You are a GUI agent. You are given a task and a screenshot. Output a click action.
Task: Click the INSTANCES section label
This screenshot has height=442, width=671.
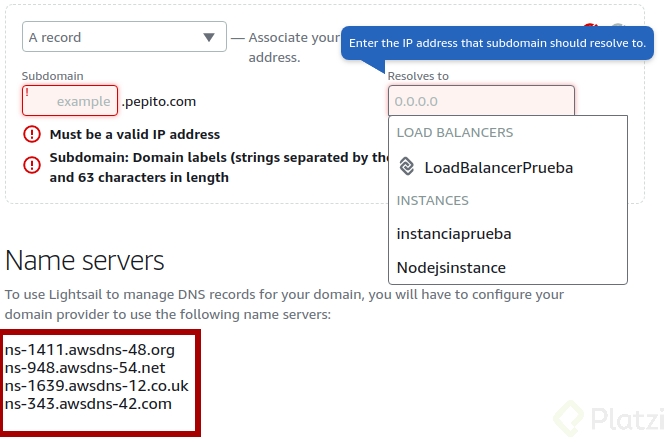coord(433,201)
